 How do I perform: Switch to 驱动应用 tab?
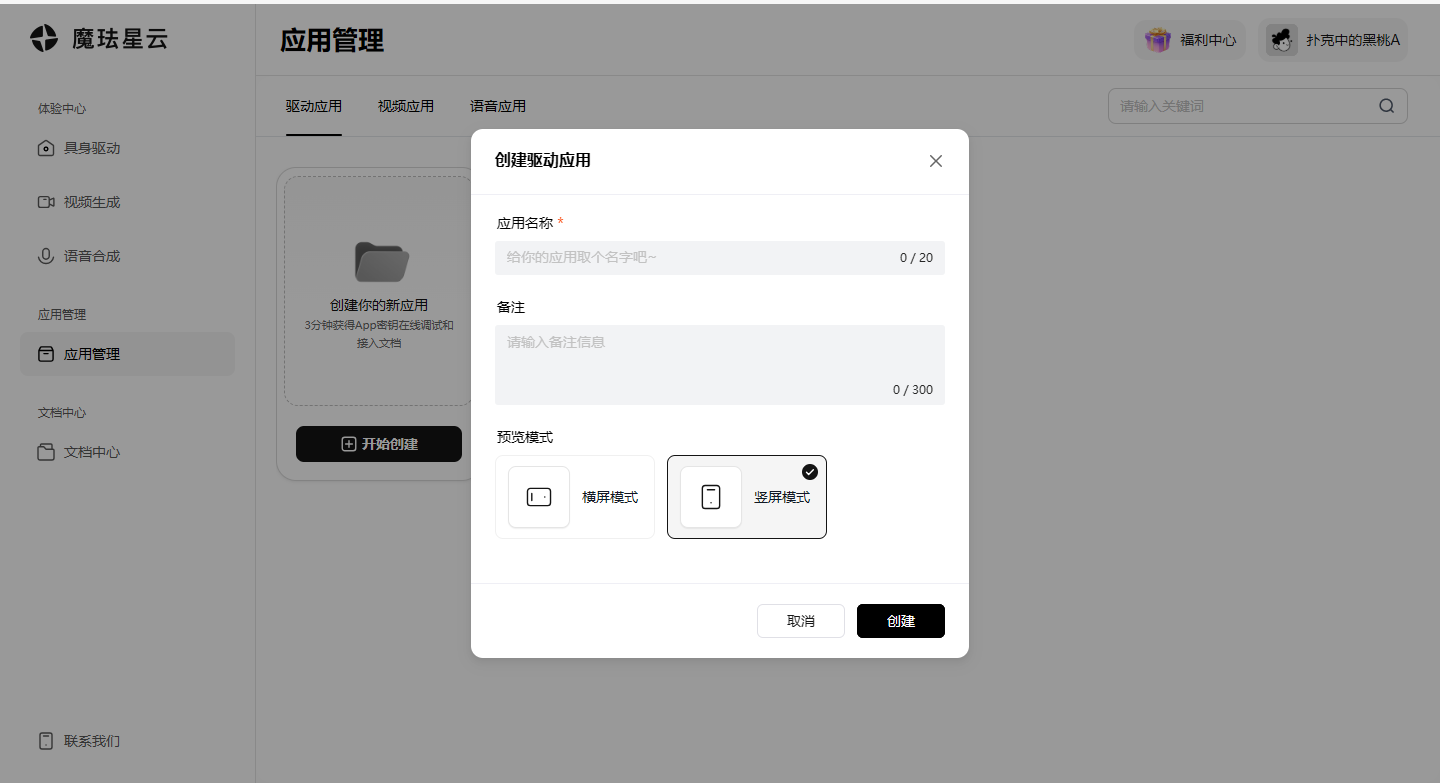pyautogui.click(x=314, y=106)
